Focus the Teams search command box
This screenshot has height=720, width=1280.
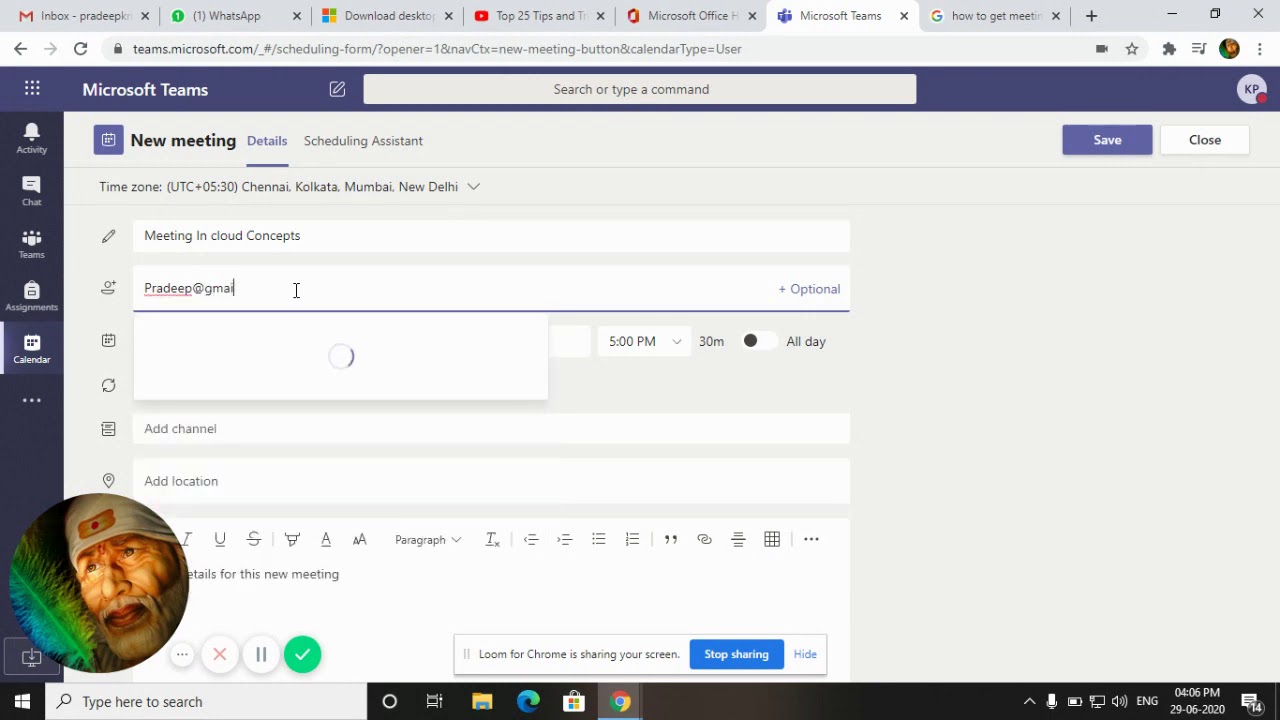coord(640,89)
